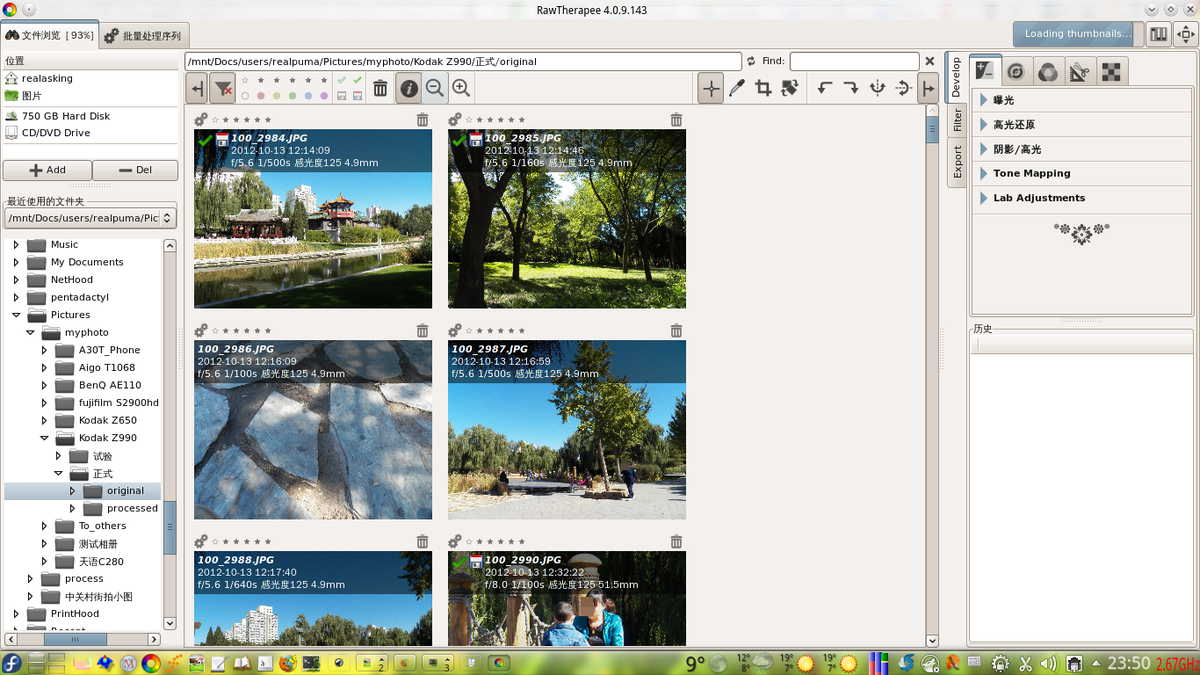Expand the Lab Adjustments section
1200x675 pixels.
coord(1081,198)
